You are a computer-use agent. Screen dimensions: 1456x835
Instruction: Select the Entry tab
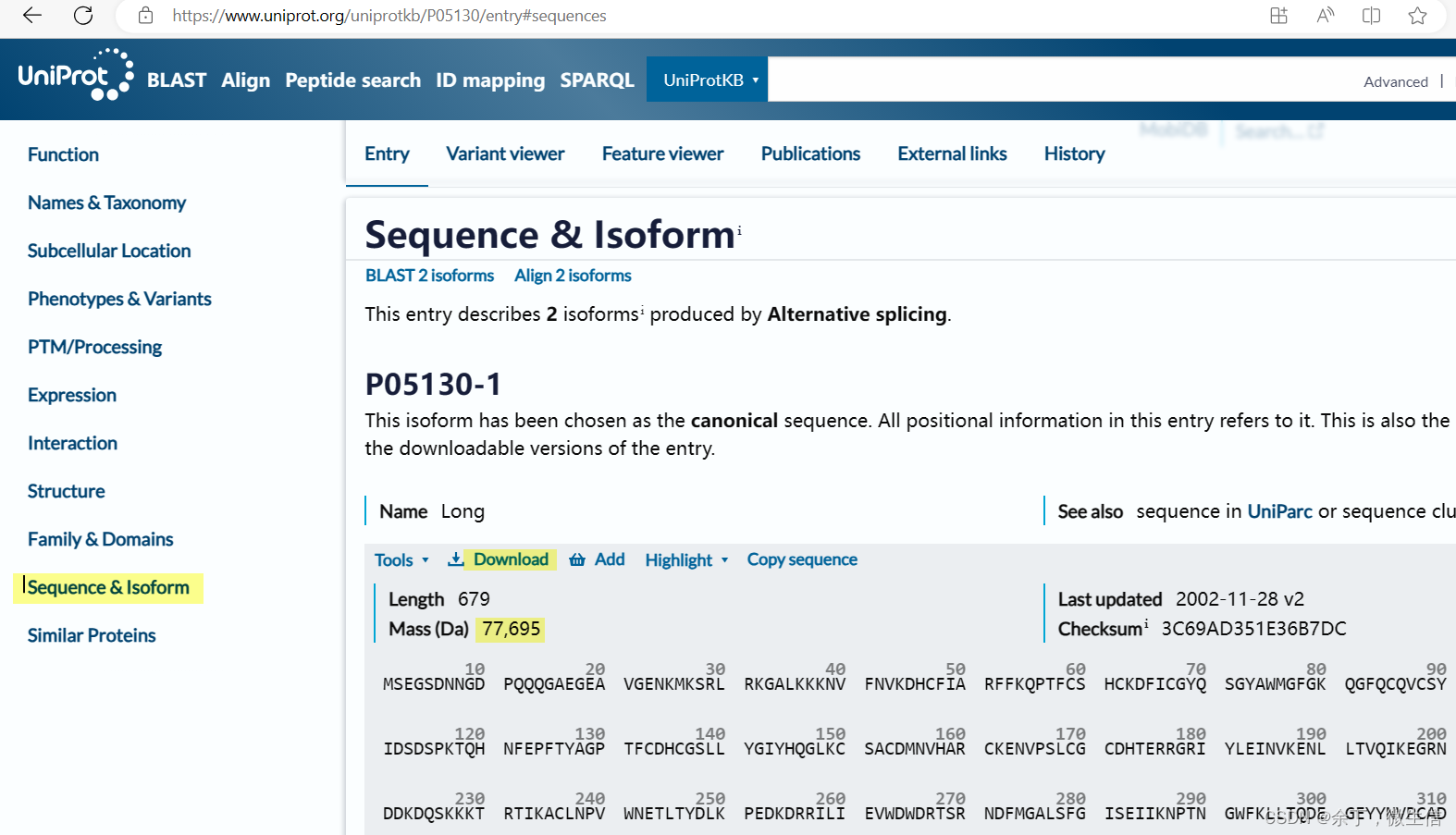(x=387, y=153)
